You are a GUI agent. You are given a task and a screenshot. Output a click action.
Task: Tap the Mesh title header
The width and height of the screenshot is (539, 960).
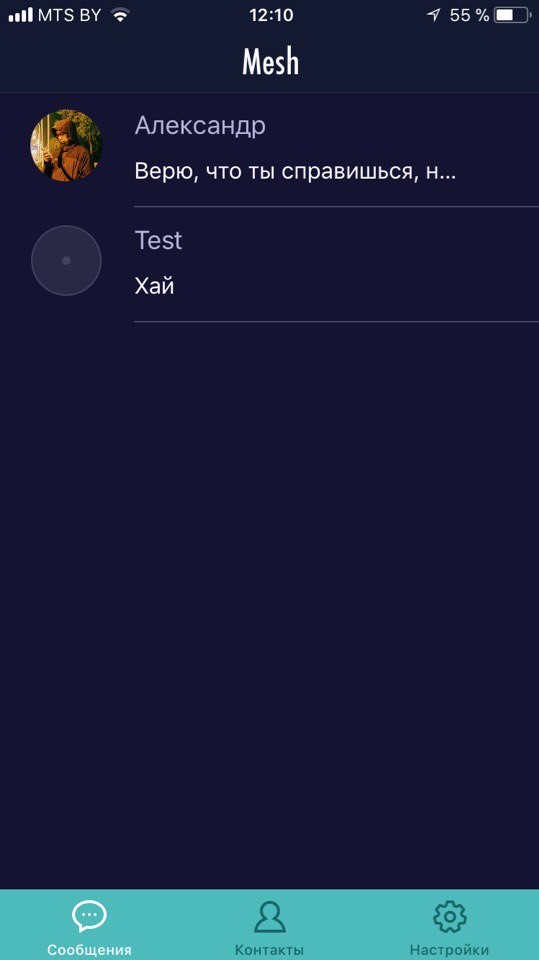(270, 62)
